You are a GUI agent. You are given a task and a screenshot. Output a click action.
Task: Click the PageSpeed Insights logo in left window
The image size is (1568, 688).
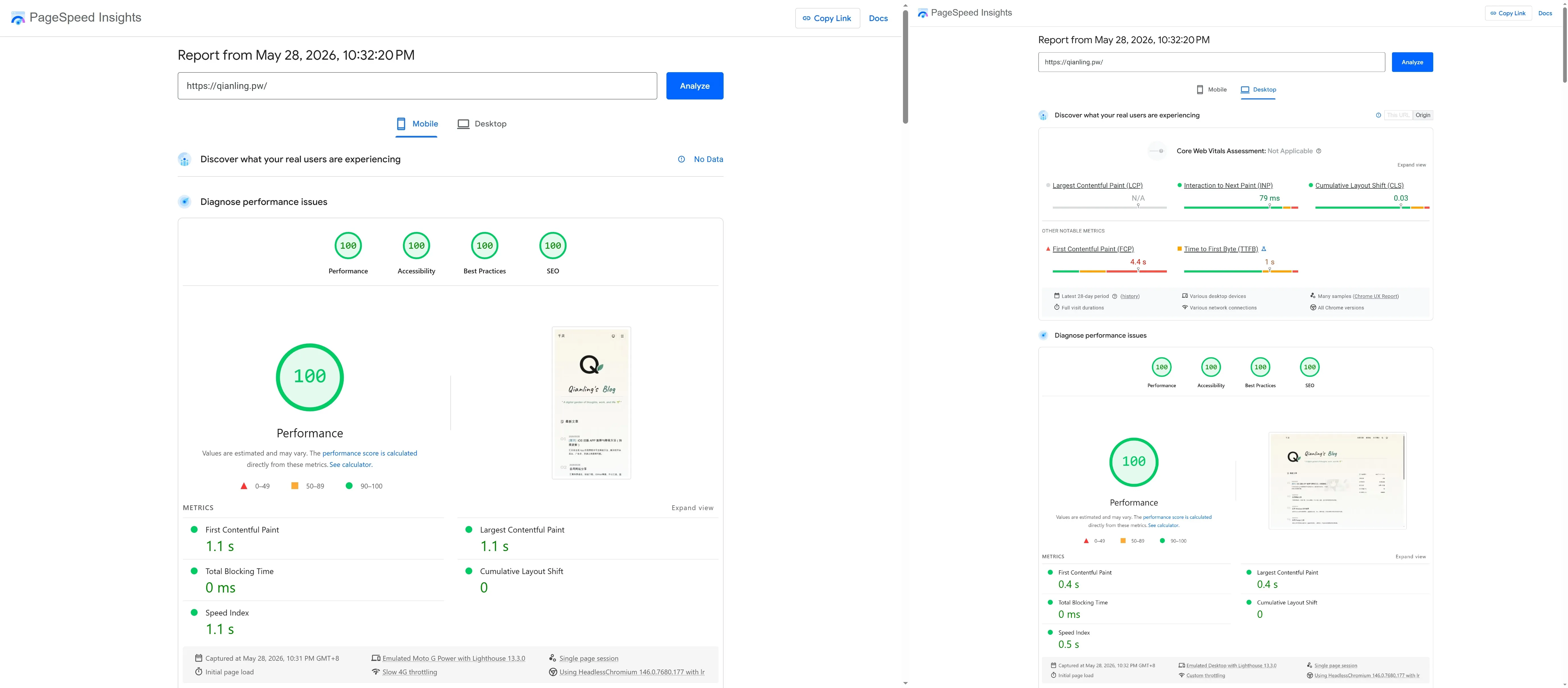point(18,18)
